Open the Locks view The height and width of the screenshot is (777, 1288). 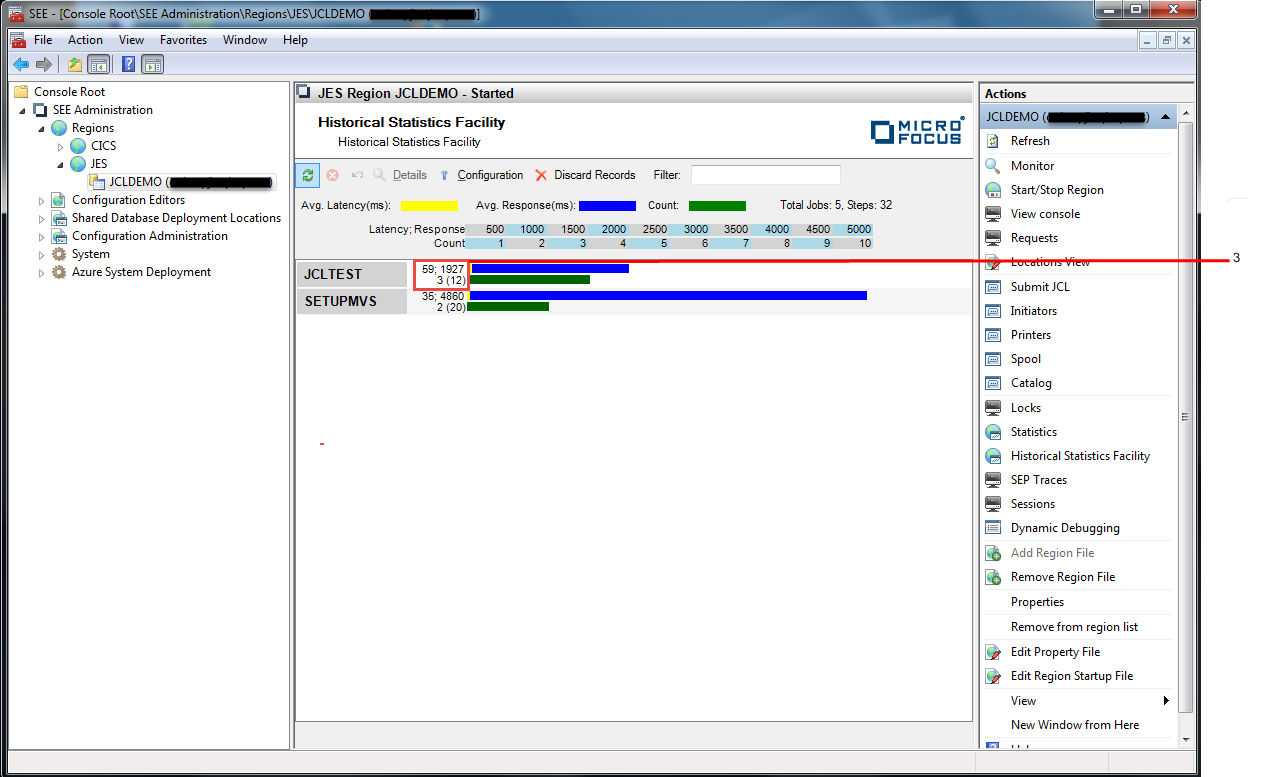tap(1025, 408)
